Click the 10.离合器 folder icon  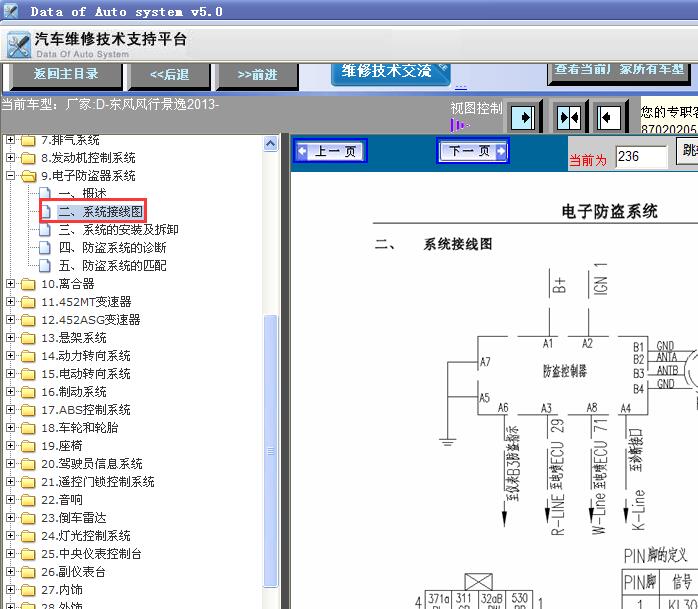[x=28, y=284]
